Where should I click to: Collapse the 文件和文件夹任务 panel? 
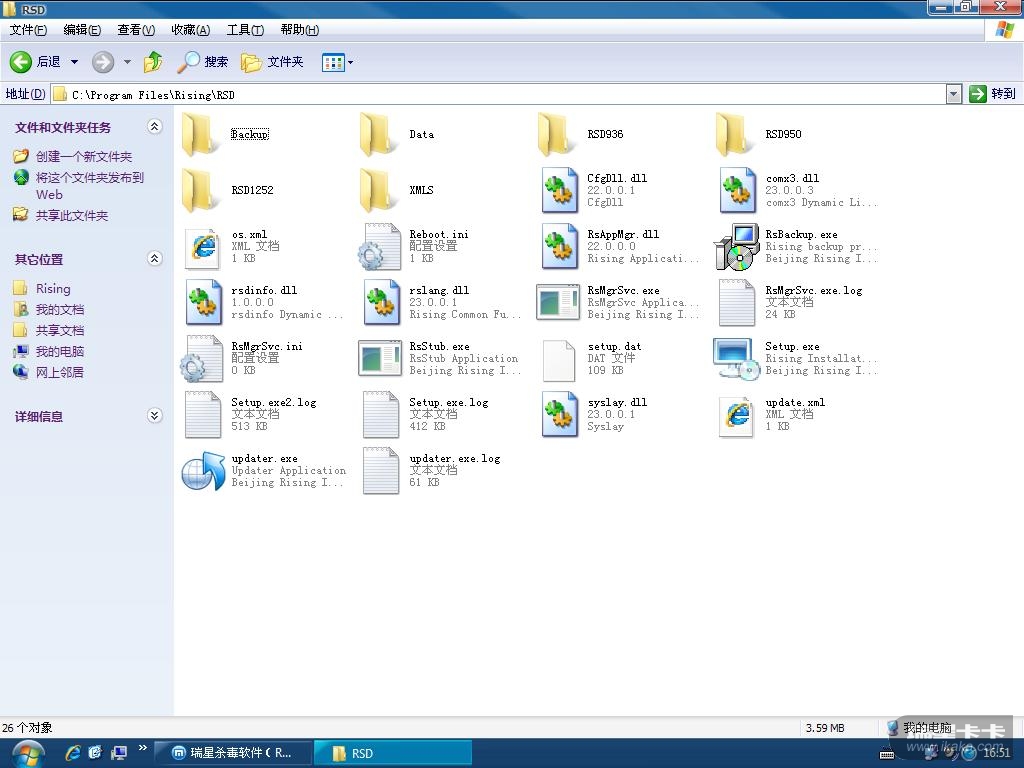tap(155, 127)
